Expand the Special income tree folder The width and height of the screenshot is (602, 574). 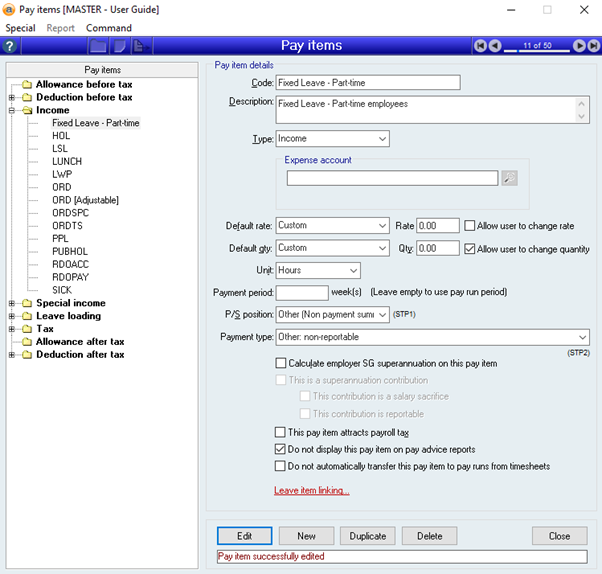pyautogui.click(x=12, y=303)
